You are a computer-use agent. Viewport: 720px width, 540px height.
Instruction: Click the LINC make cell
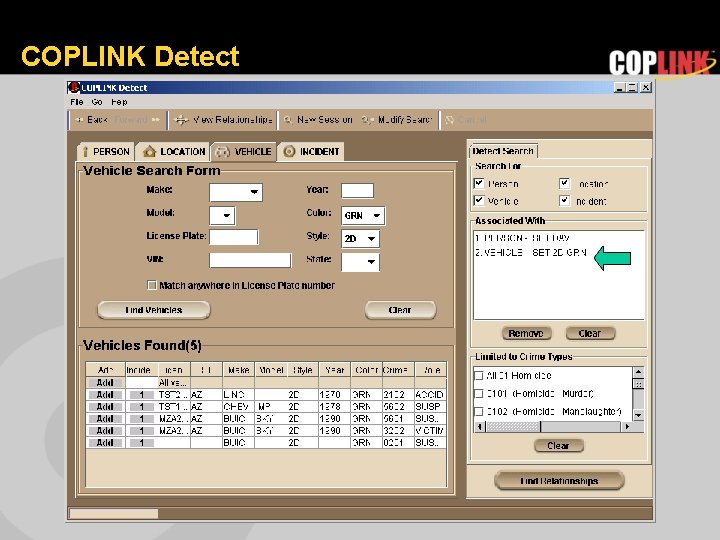[x=239, y=394]
